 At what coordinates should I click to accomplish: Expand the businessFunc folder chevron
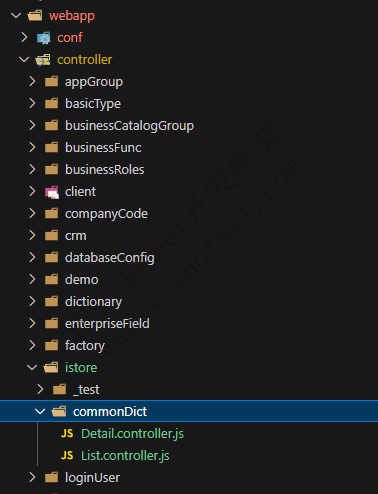point(32,147)
